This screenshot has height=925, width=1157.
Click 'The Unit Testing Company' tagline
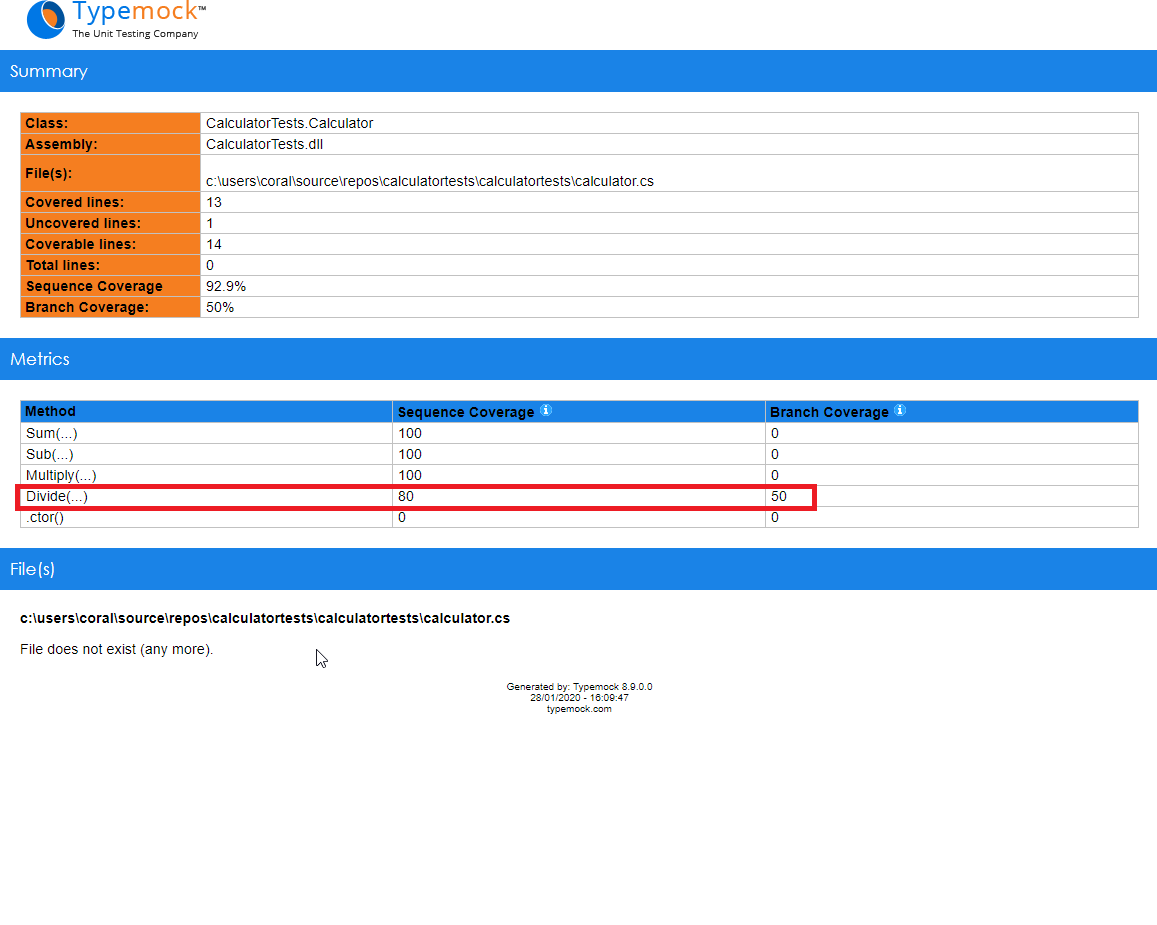(135, 34)
